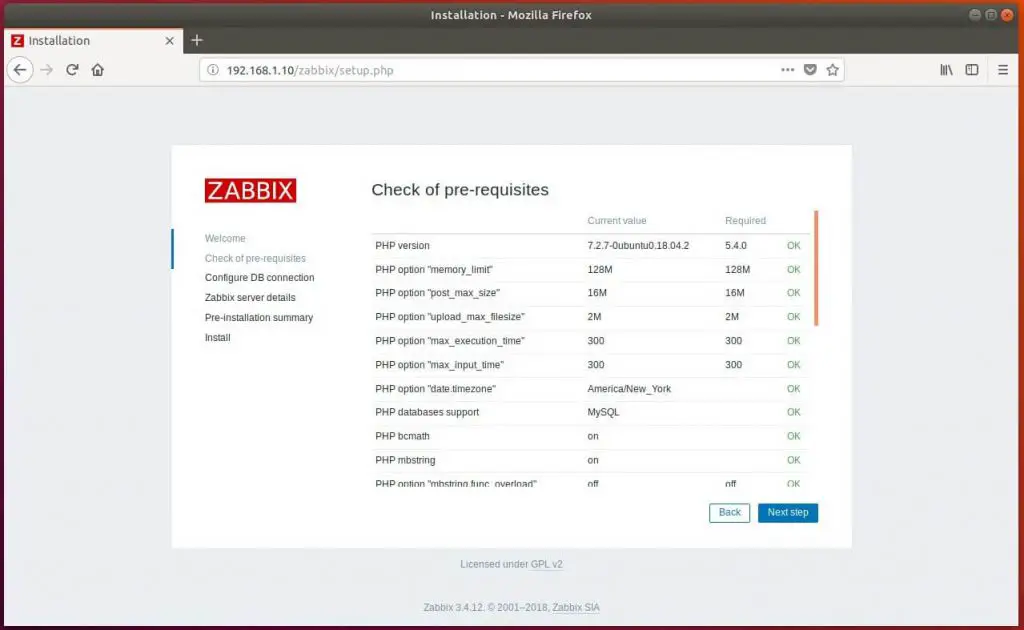Image resolution: width=1024 pixels, height=630 pixels.
Task: Click PHP mbstring row label
Action: 405,460
